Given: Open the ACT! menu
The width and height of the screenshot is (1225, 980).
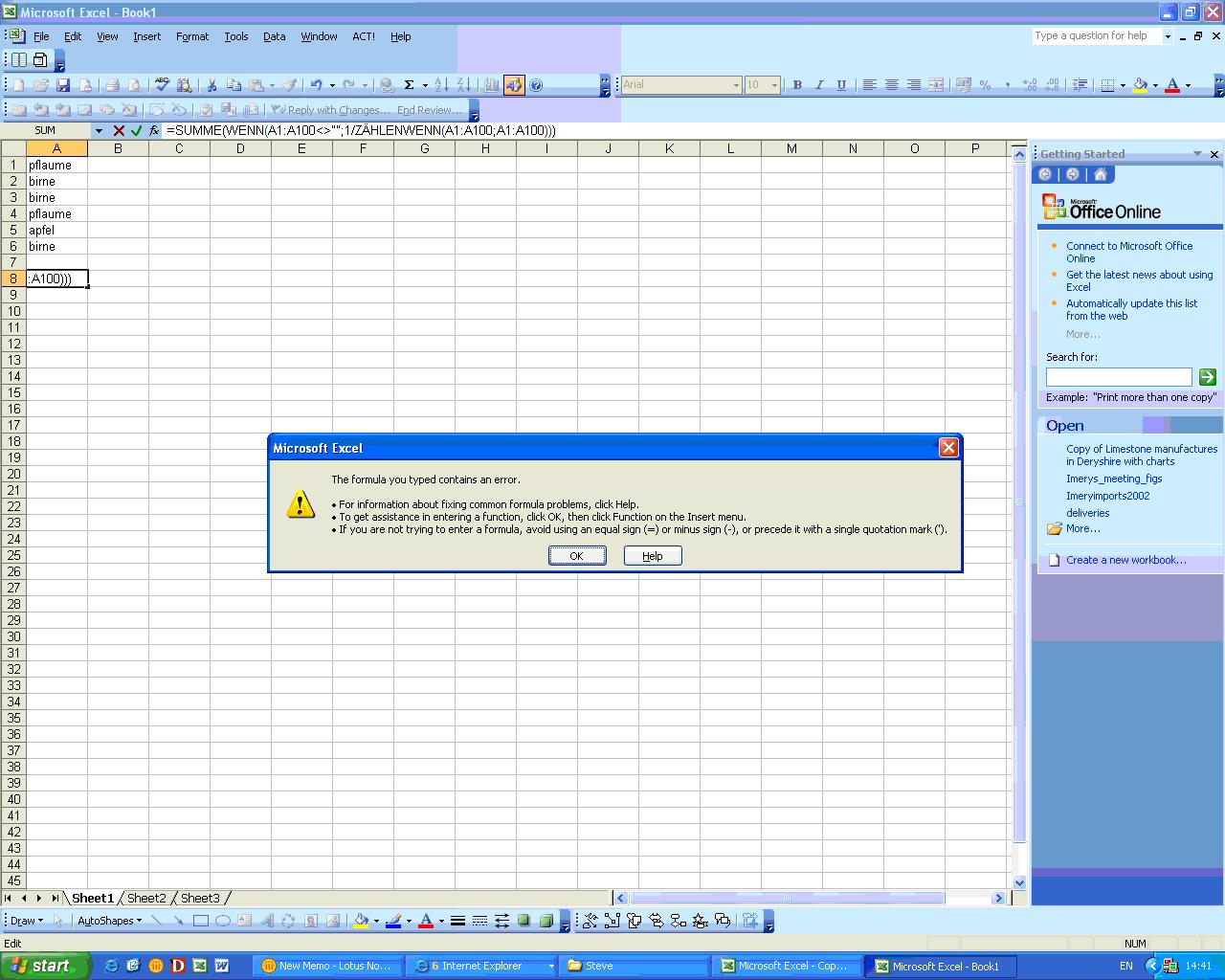Looking at the screenshot, I should [364, 36].
